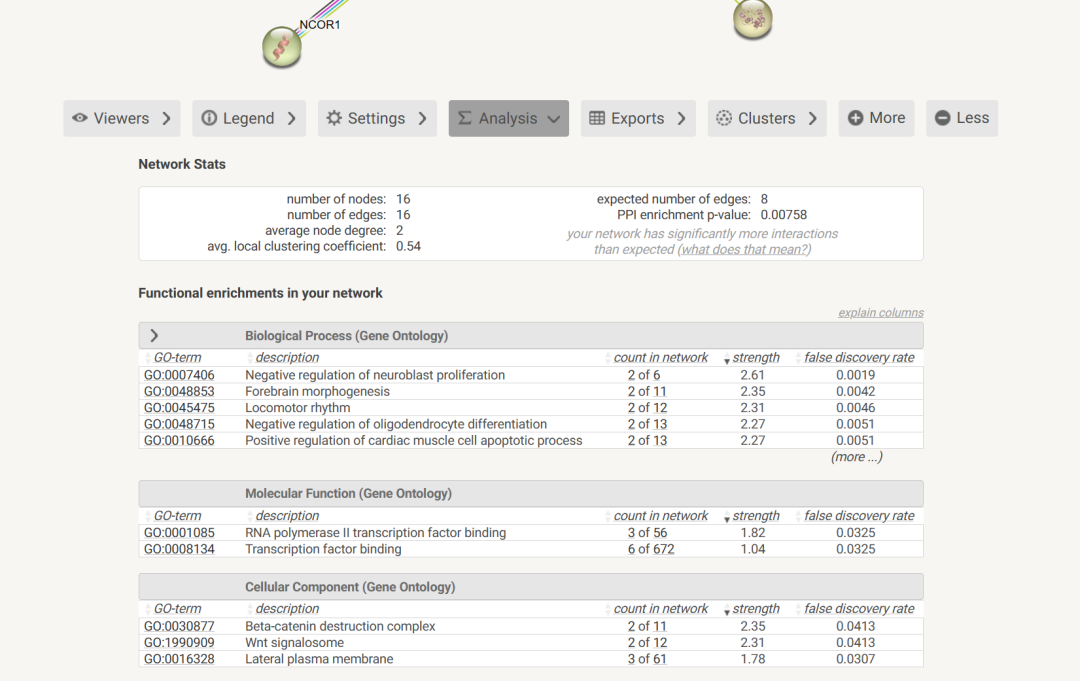Open the Exports tab arrow

(681, 118)
